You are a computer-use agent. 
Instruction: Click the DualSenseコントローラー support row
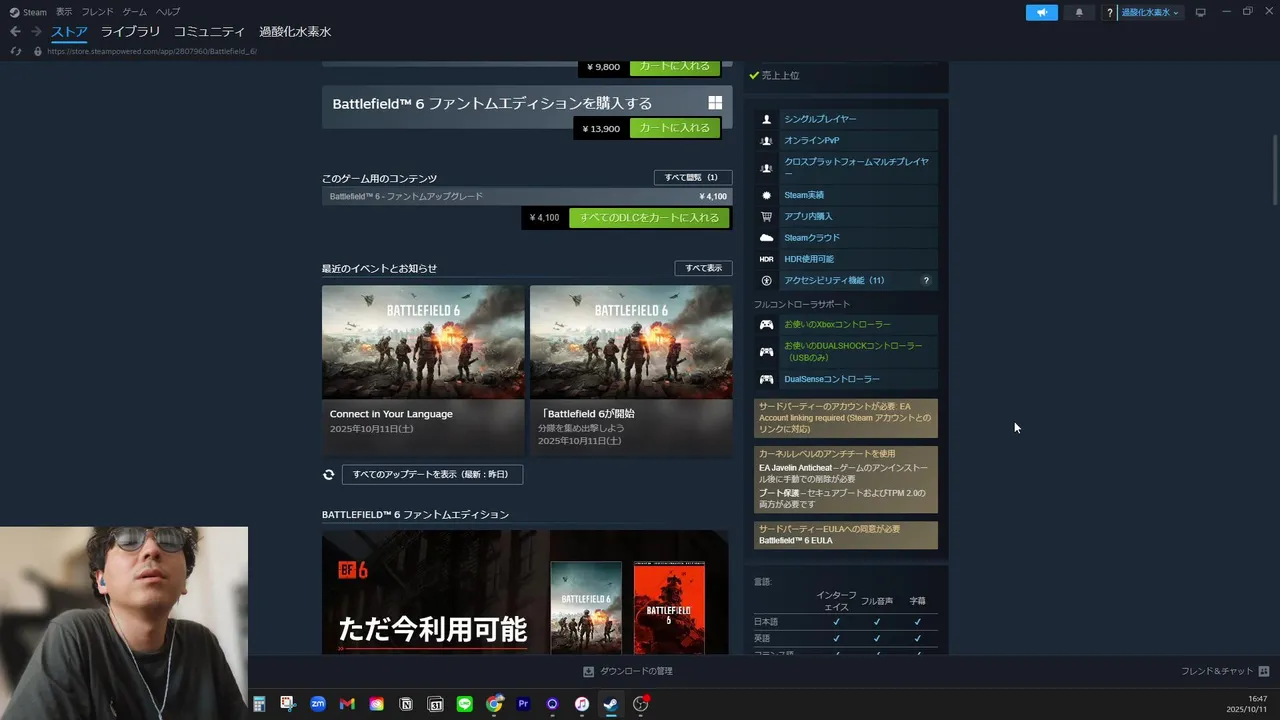coord(846,379)
